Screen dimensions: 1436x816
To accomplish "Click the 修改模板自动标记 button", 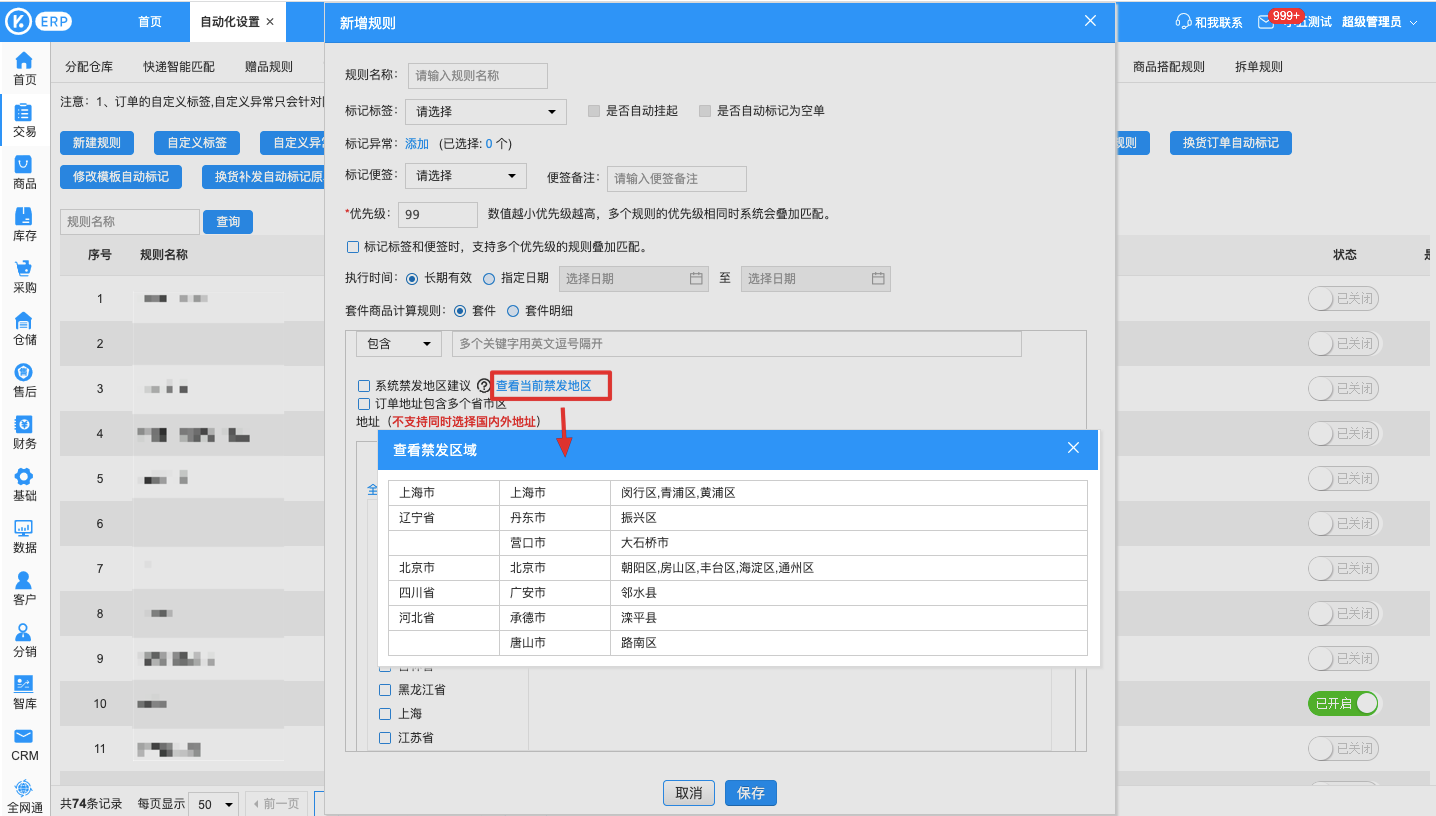I will point(121,177).
